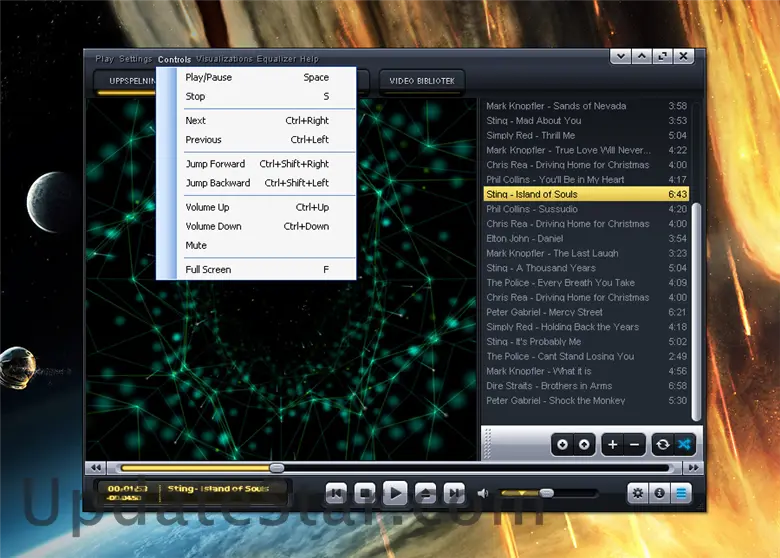Viewport: 780px width, 558px height.
Task: Select Previous in the Controls menu
Action: click(x=257, y=140)
